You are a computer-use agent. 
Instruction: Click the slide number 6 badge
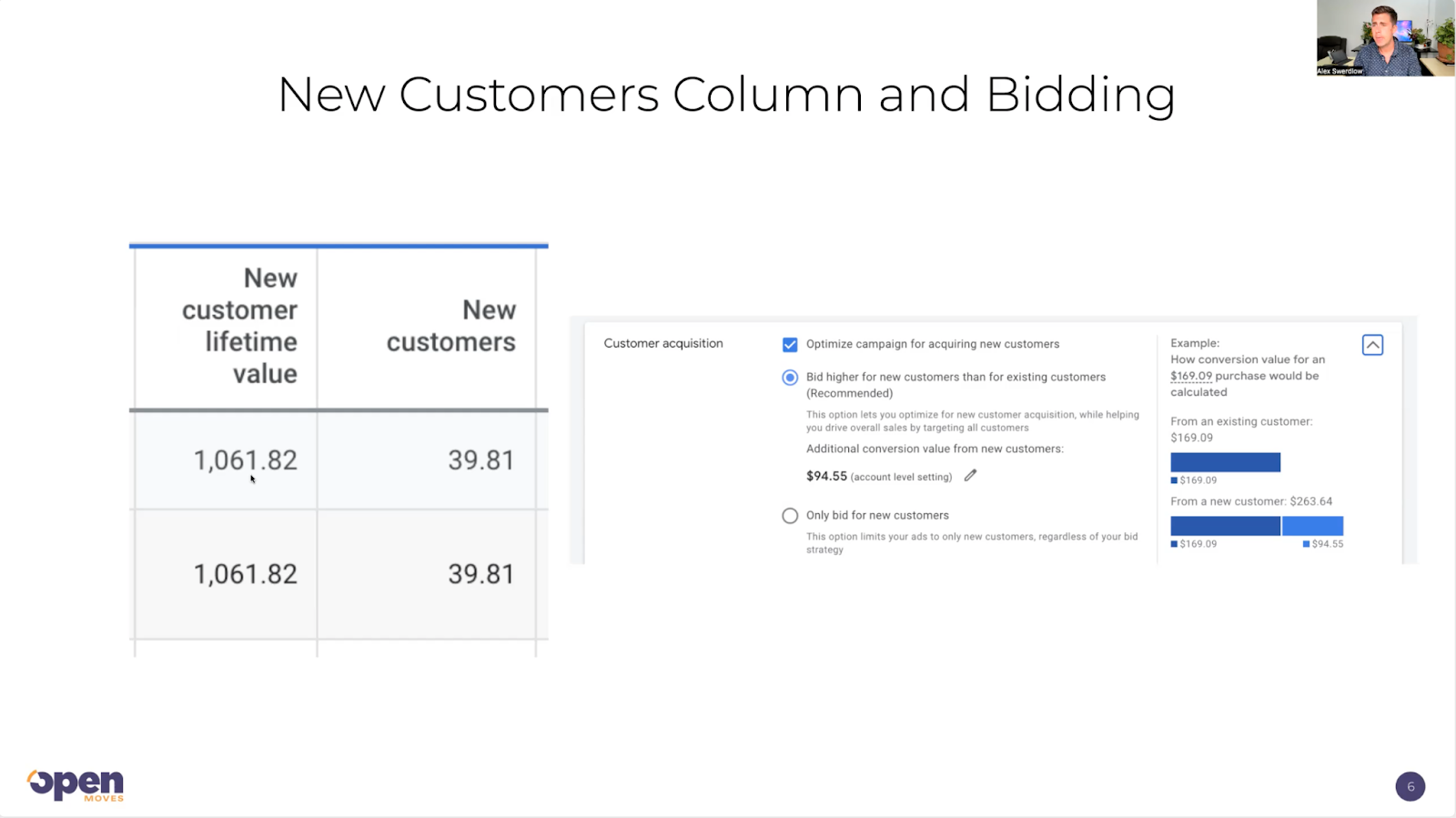pyautogui.click(x=1410, y=786)
